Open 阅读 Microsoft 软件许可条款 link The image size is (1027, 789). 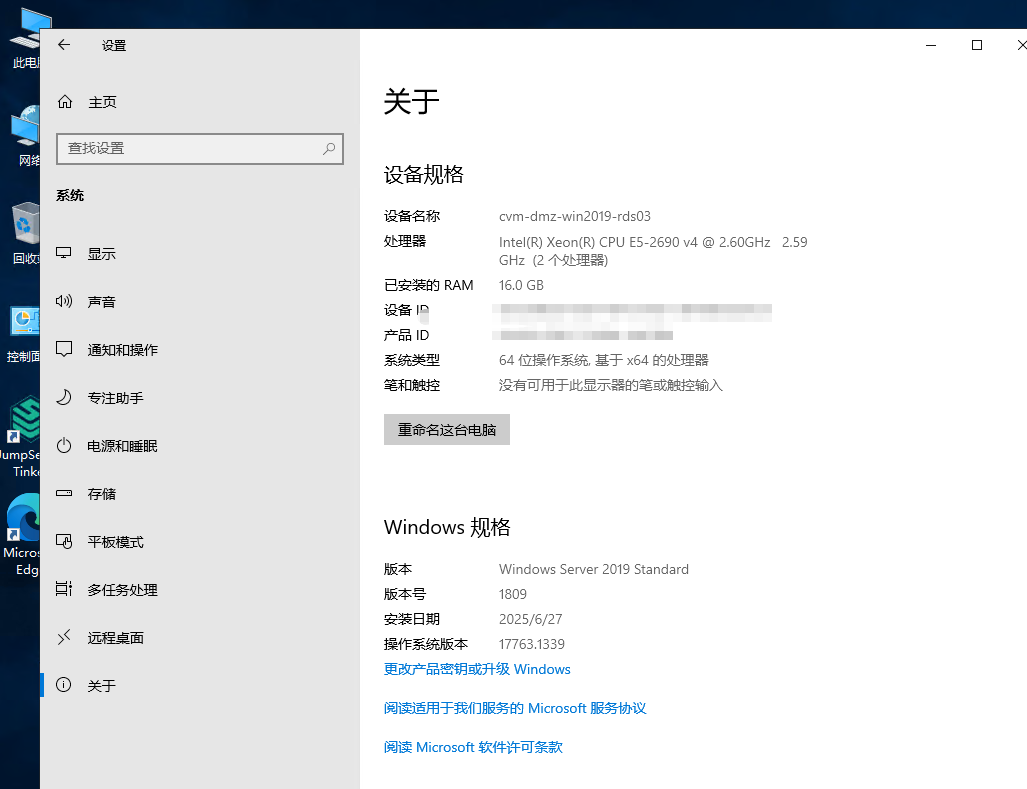tap(473, 747)
